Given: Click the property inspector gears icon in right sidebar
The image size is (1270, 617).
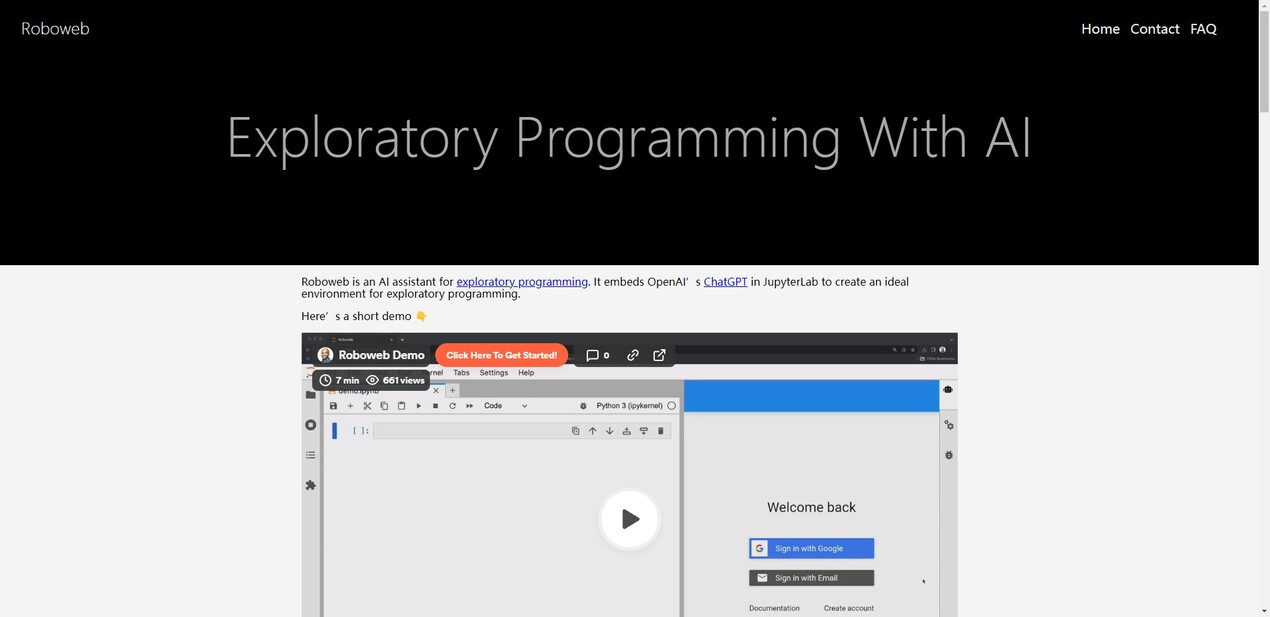Looking at the screenshot, I should coord(948,425).
